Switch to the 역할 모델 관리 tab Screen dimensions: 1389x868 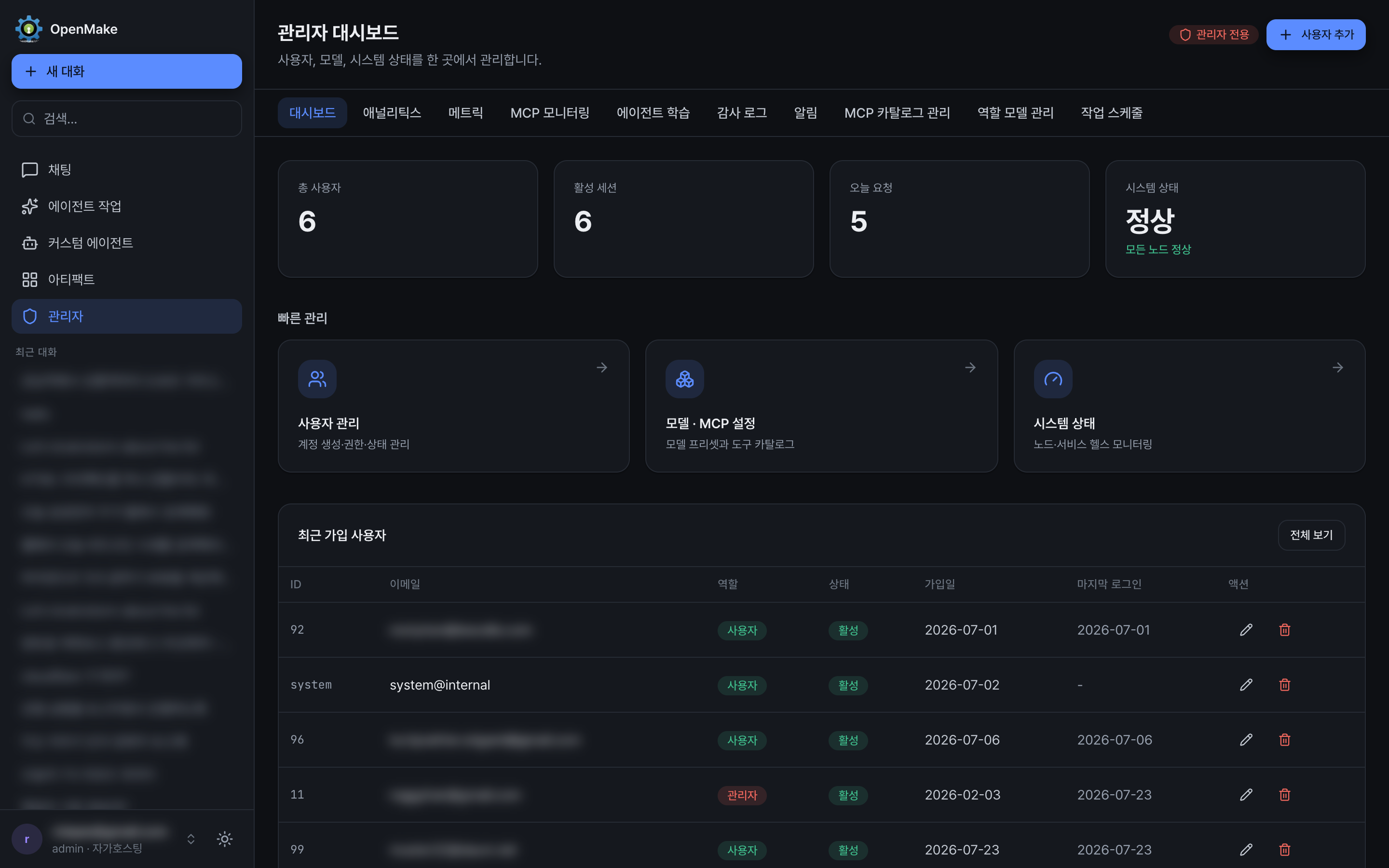[1015, 112]
